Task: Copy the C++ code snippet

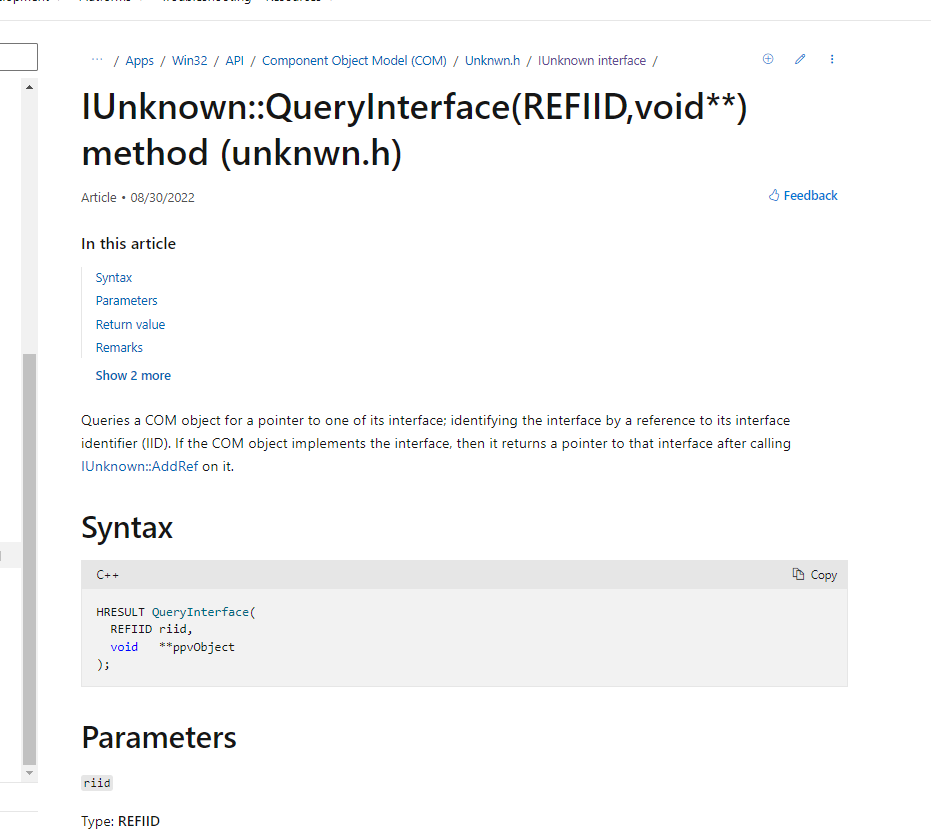Action: tap(815, 575)
